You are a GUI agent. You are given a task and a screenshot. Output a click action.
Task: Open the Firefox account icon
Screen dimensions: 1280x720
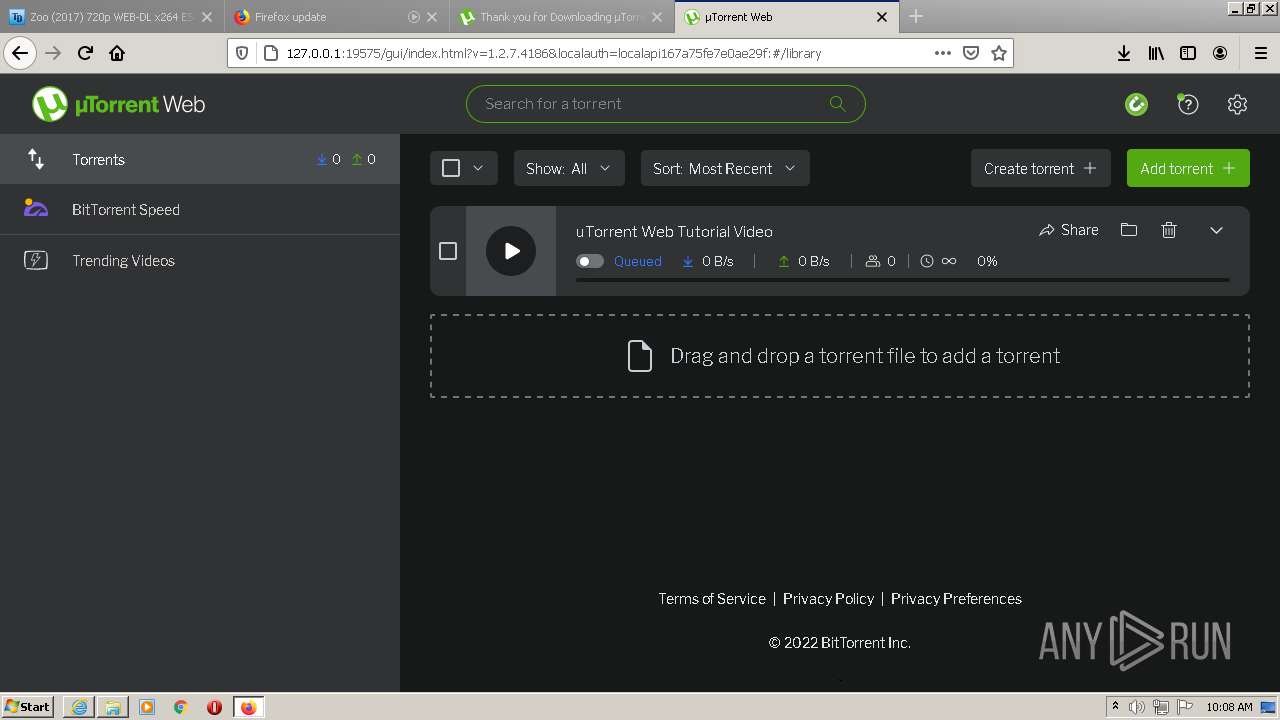pyautogui.click(x=1220, y=53)
